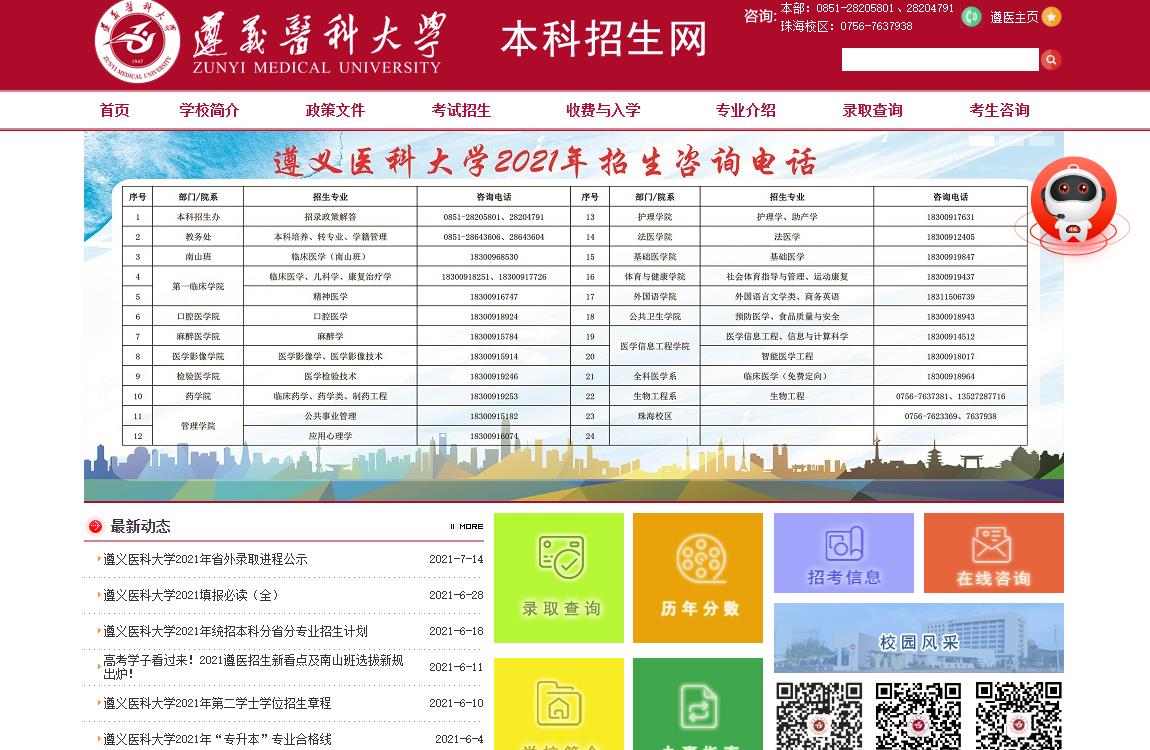
Task: Open the purple 招考信息 tile
Action: point(843,553)
